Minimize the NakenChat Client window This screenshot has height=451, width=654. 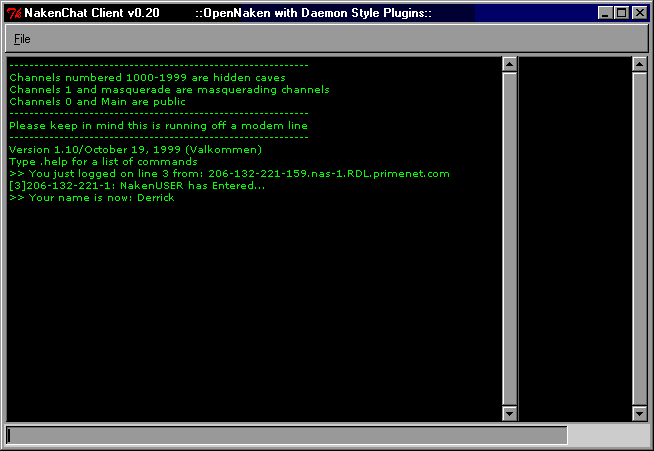tap(605, 13)
